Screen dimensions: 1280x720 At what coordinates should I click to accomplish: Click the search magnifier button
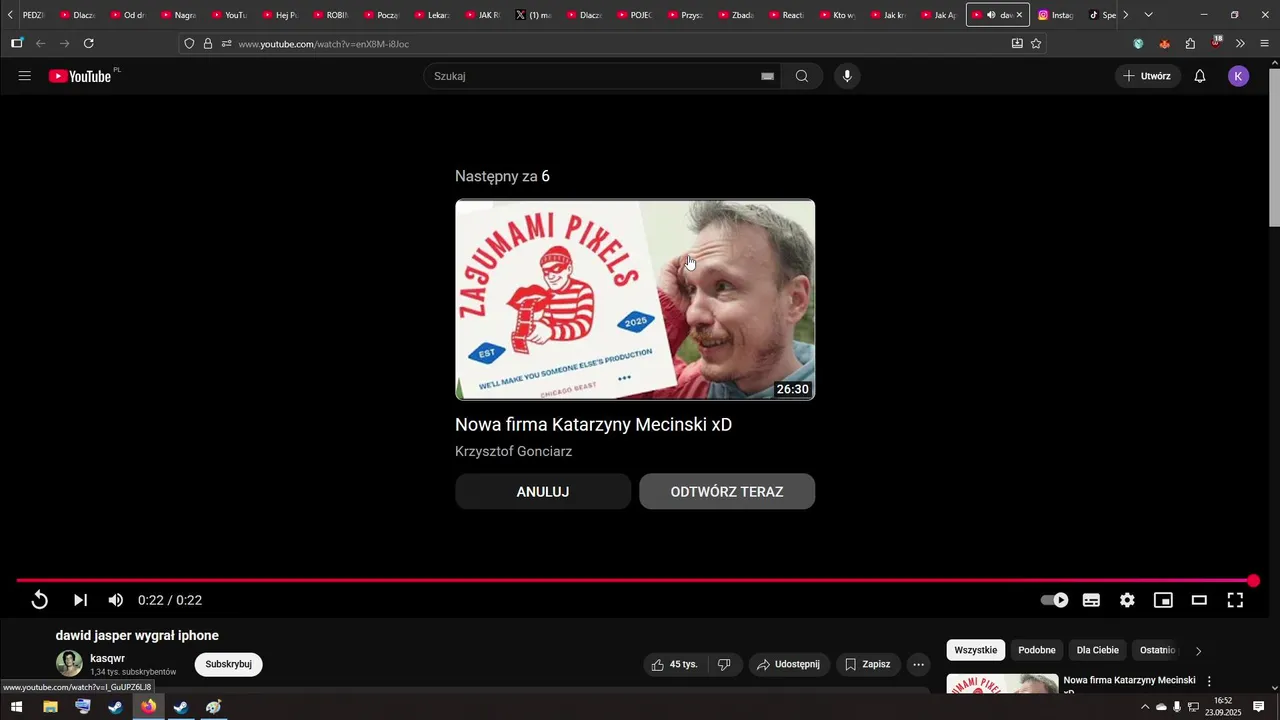(x=802, y=76)
